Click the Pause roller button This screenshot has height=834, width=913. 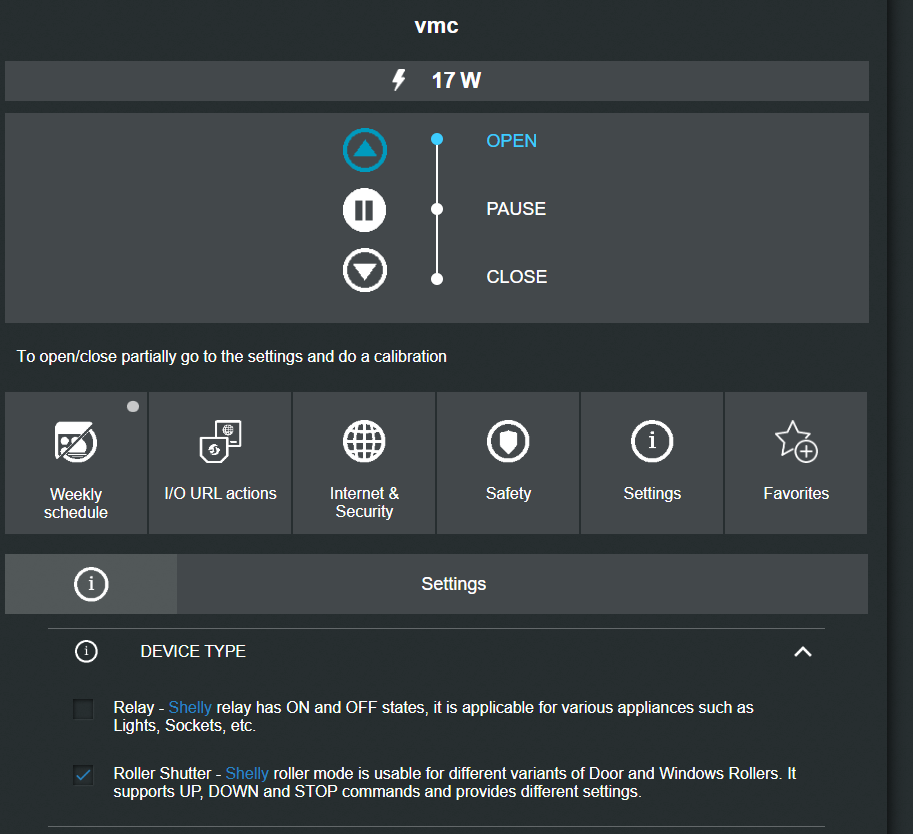click(x=364, y=210)
